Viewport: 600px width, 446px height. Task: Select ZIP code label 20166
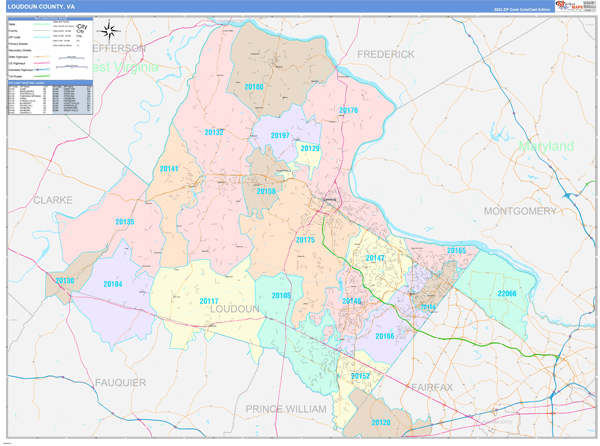click(385, 336)
